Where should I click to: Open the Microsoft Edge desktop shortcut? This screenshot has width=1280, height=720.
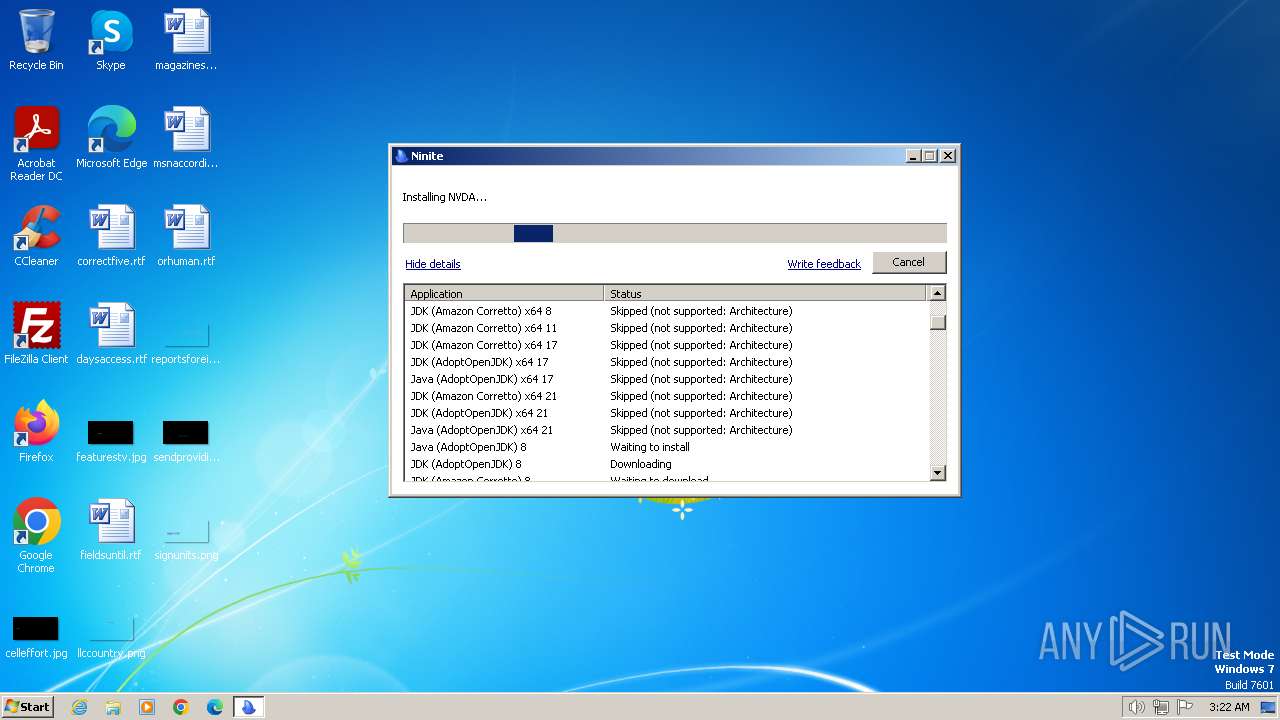[x=111, y=138]
